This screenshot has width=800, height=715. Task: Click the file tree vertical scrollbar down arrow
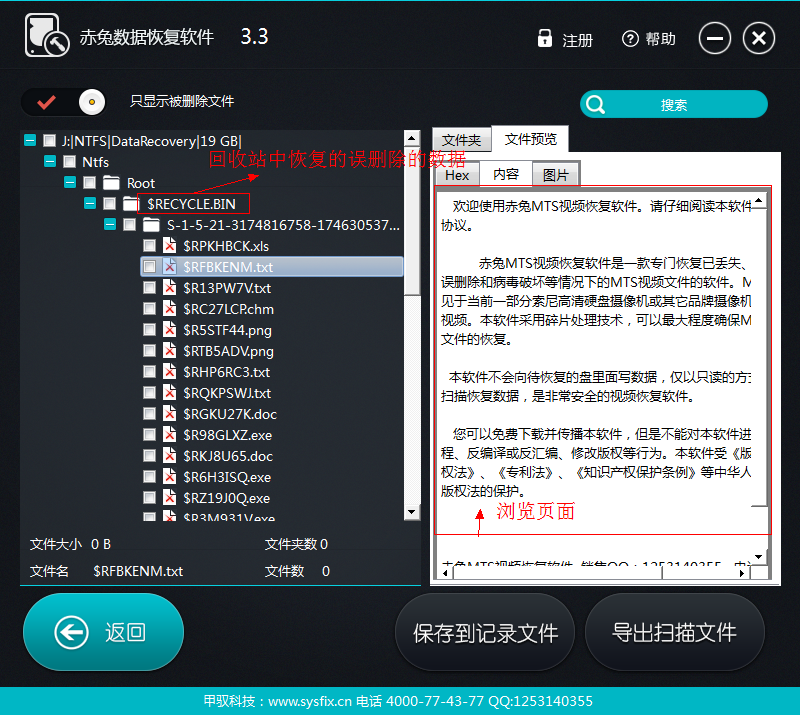[411, 512]
